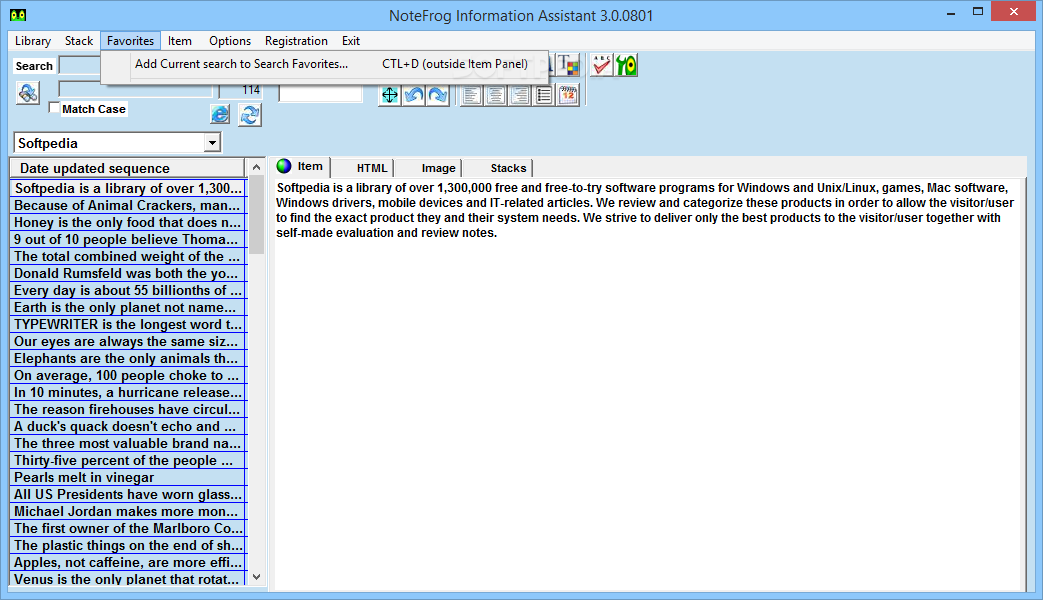Open the Library menu

pos(33,41)
